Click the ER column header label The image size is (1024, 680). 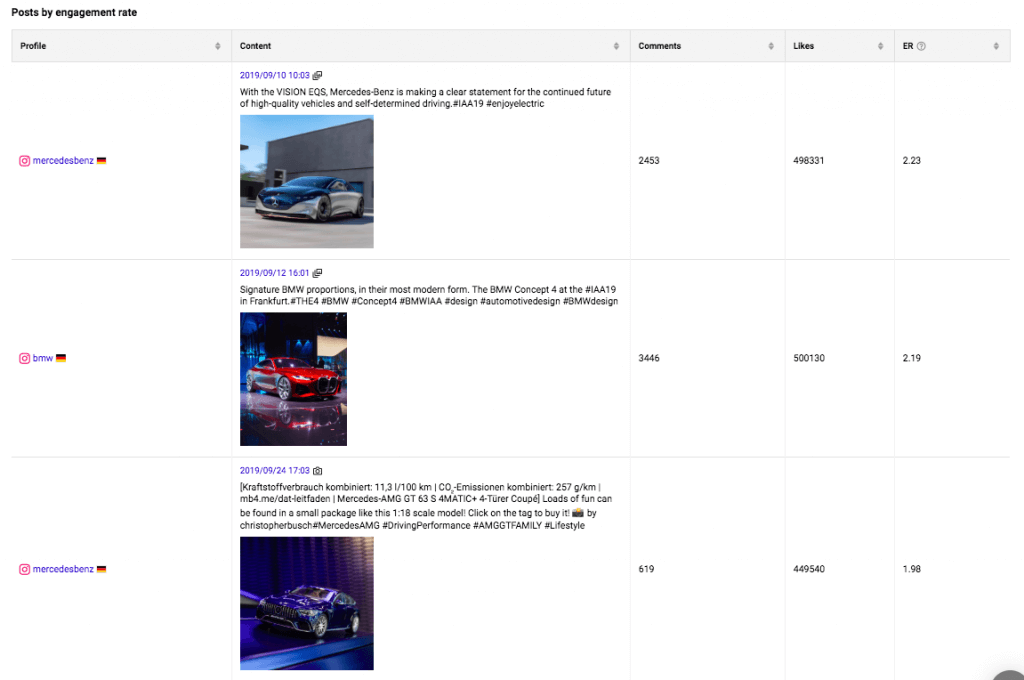pos(908,46)
